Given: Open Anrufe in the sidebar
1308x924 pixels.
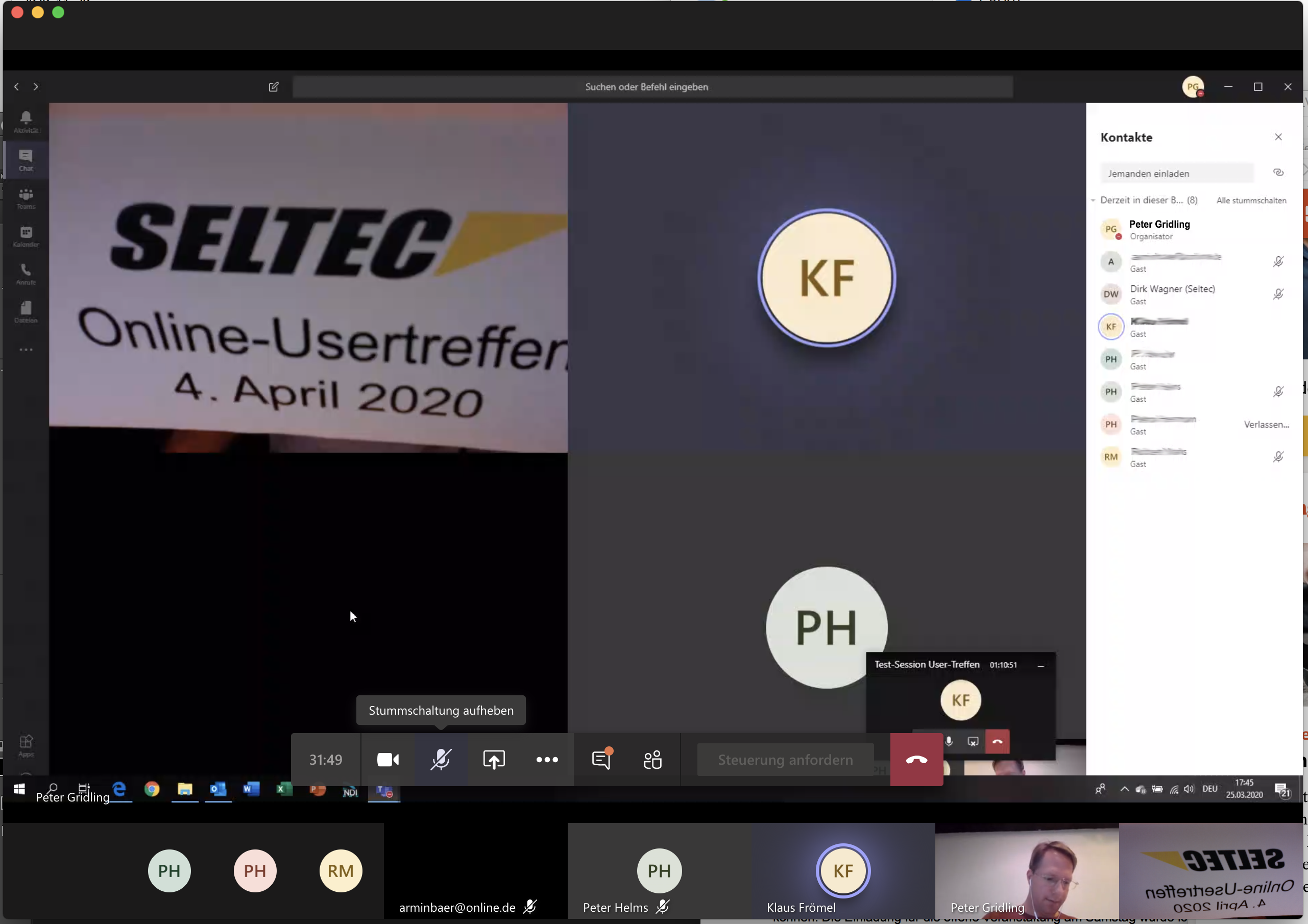Looking at the screenshot, I should pos(26,274).
